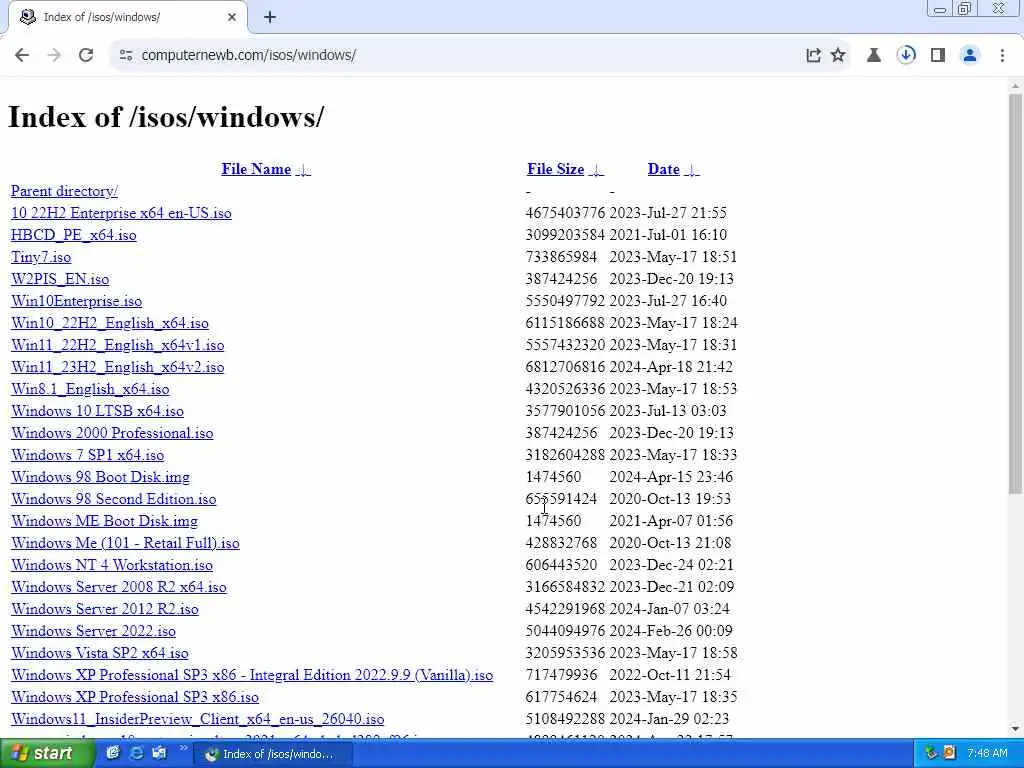The width and height of the screenshot is (1024, 768).
Task: Open Win11_23H2_English_x64v2.iso link
Action: click(118, 367)
